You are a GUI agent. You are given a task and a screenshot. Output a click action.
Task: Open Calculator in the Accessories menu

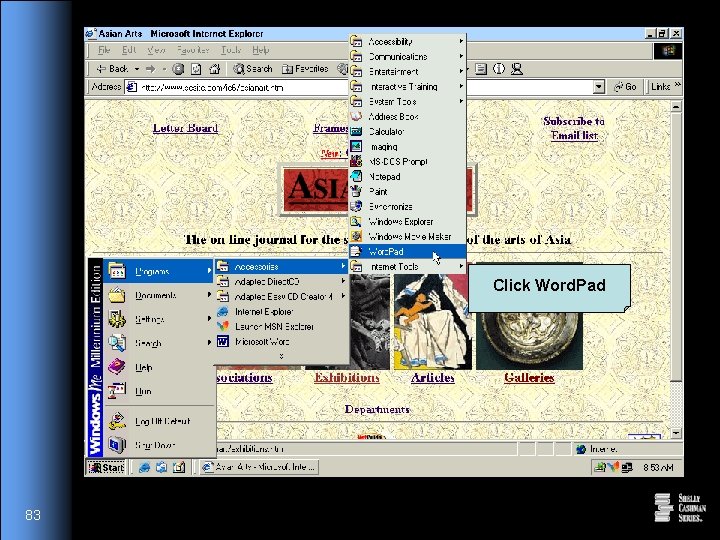click(x=408, y=132)
